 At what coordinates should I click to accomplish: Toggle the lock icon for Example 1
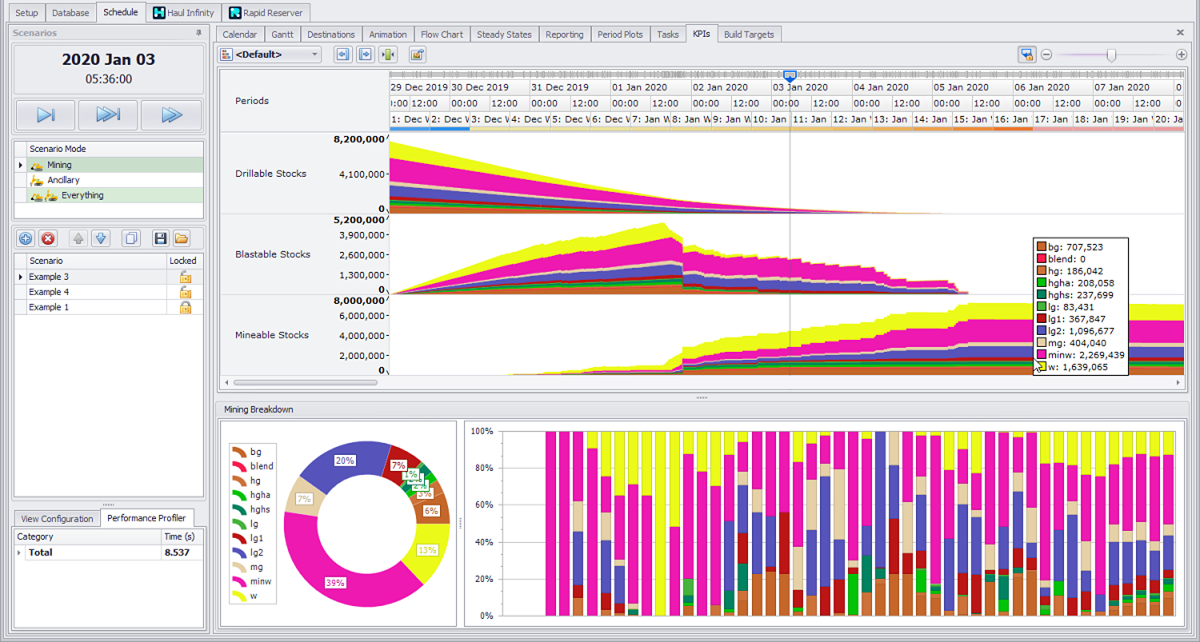185,307
